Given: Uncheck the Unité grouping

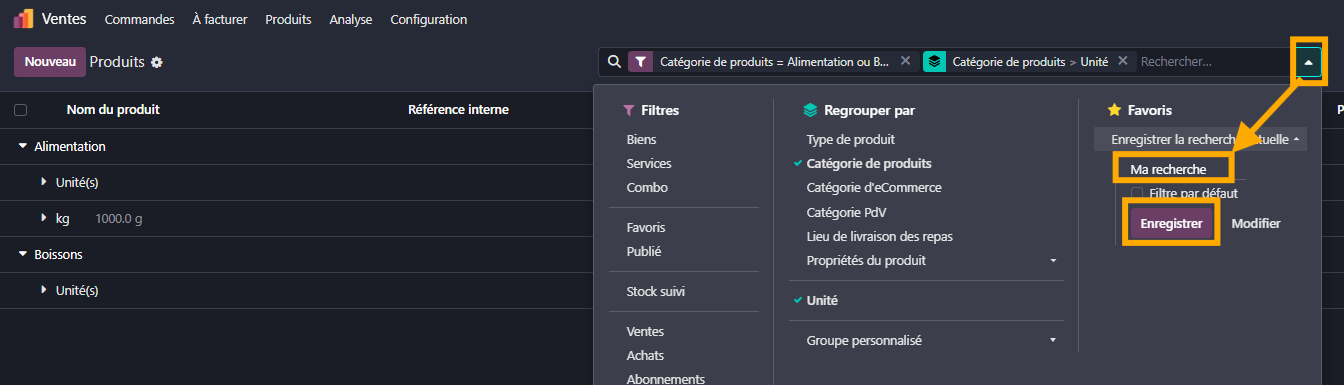Looking at the screenshot, I should 822,301.
